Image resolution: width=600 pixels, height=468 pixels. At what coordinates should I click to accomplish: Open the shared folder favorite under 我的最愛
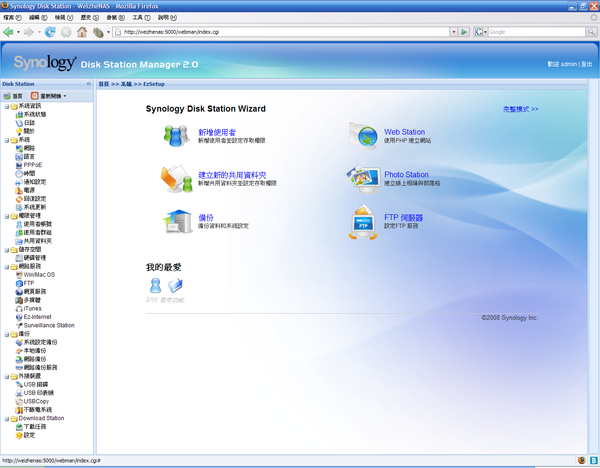175,285
